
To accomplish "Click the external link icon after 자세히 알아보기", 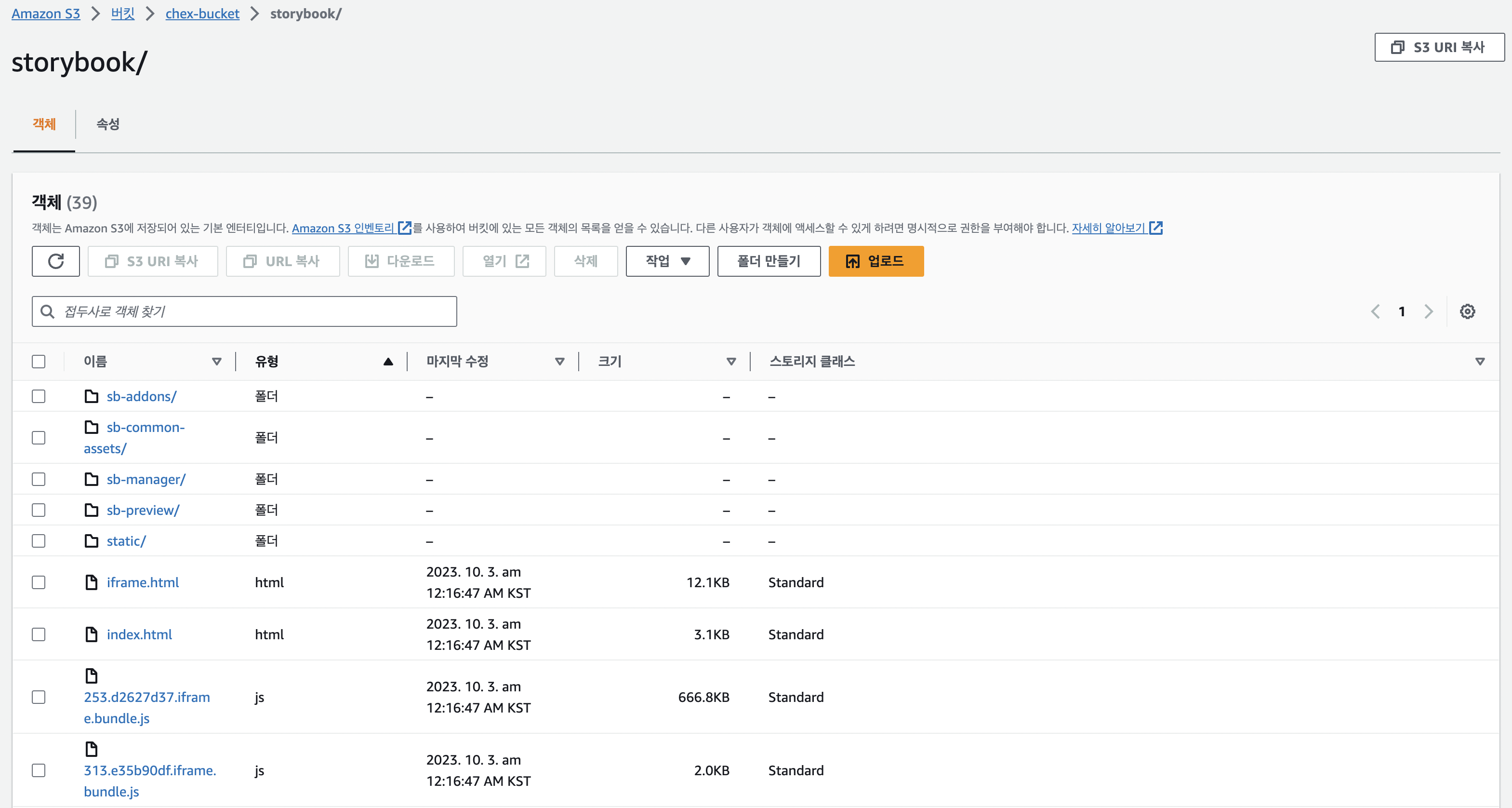I will tap(1156, 228).
